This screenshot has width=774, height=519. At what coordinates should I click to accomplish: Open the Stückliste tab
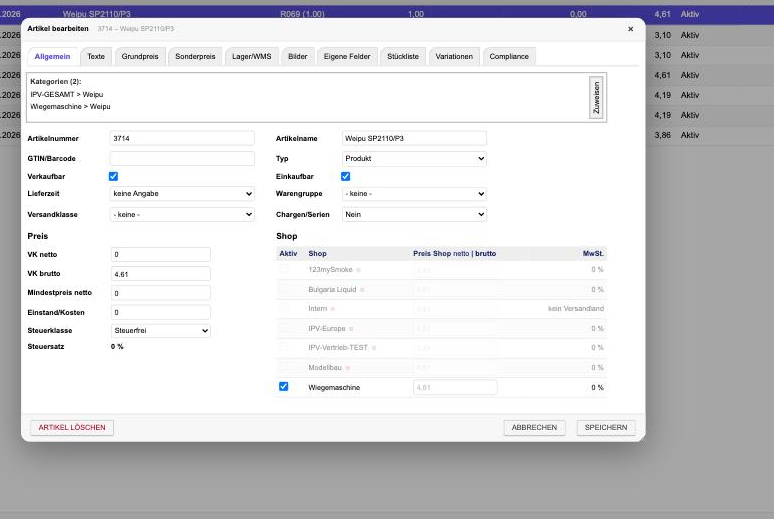point(403,56)
